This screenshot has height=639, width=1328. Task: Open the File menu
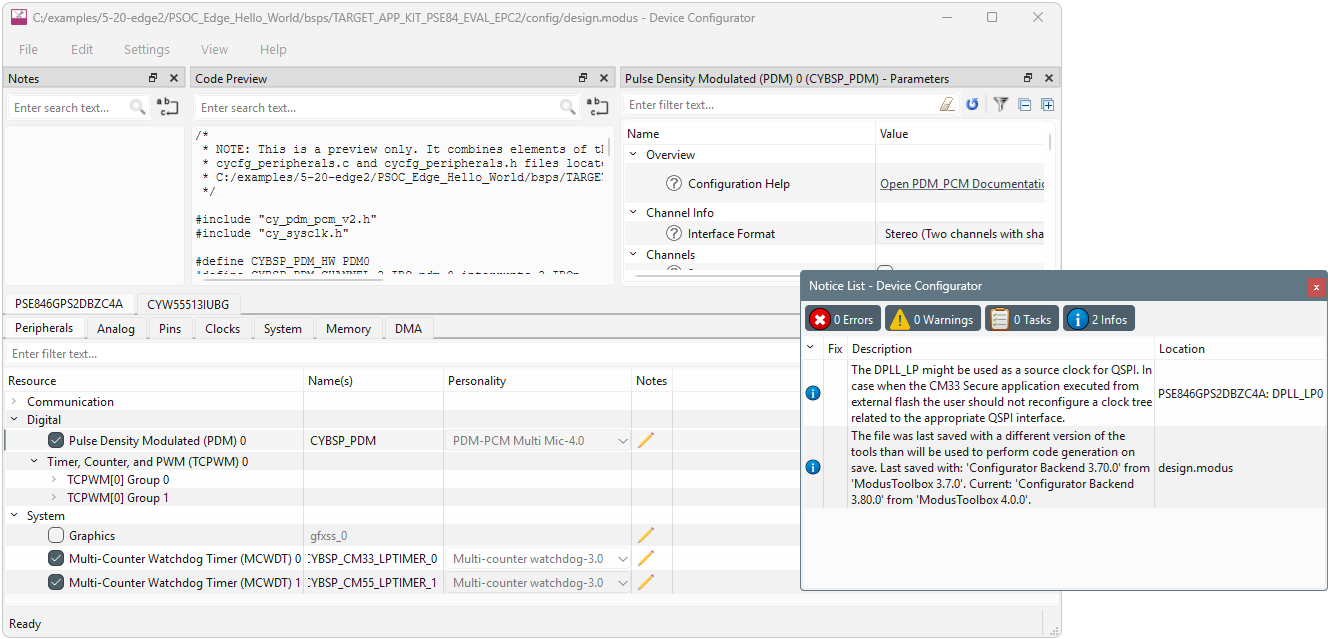click(x=28, y=49)
